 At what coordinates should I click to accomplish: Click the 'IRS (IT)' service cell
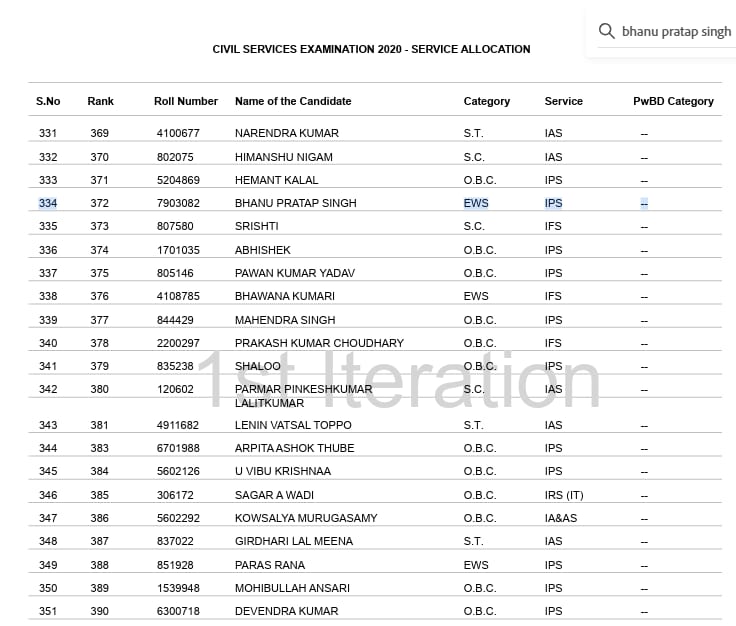click(564, 495)
